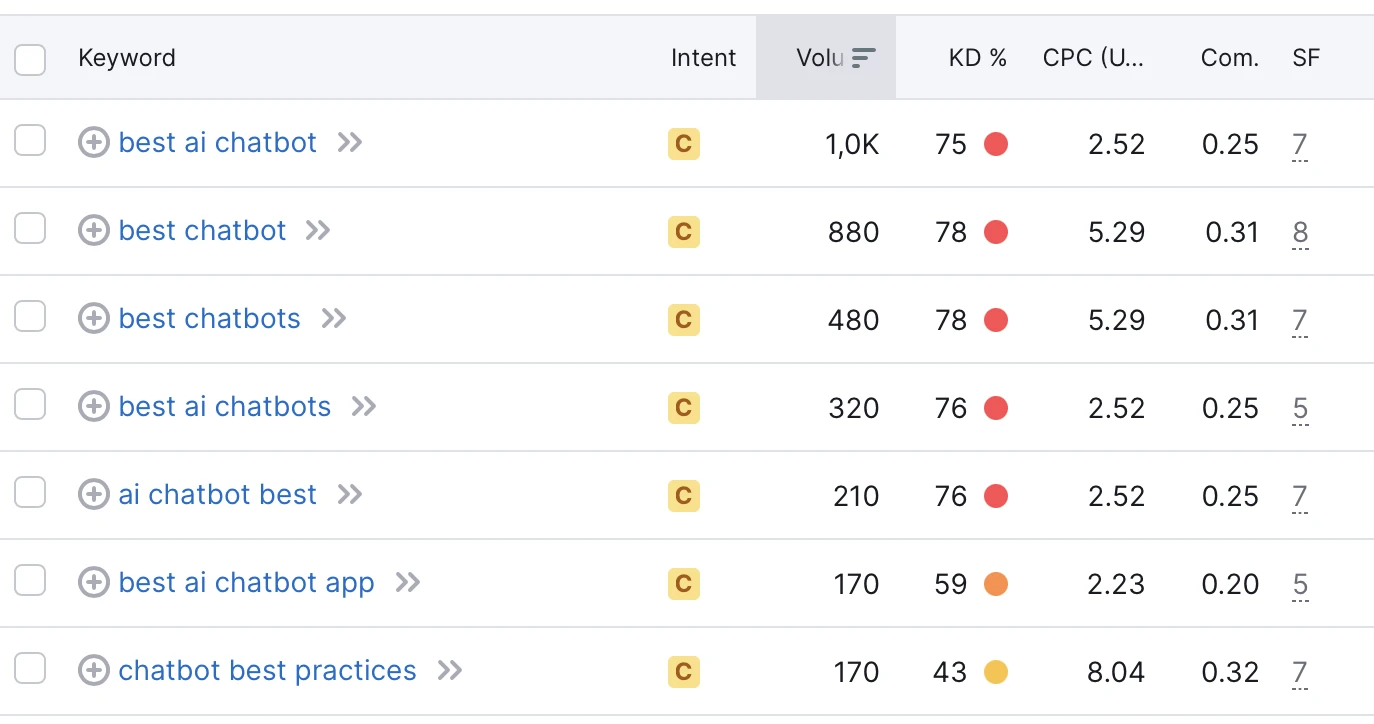1374x724 pixels.
Task: Click the Keyword column header
Action: [x=126, y=58]
